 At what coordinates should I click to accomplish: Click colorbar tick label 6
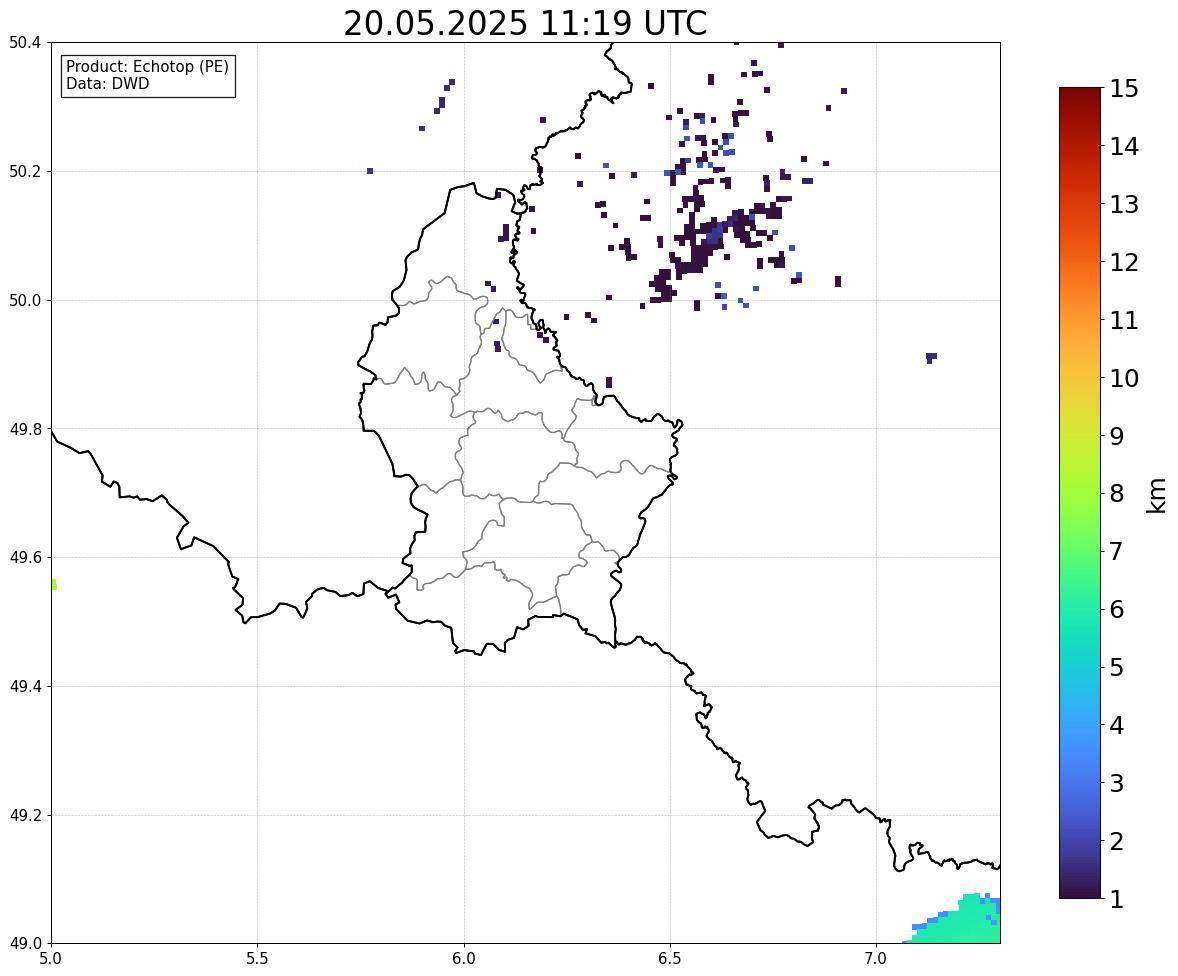[1117, 609]
